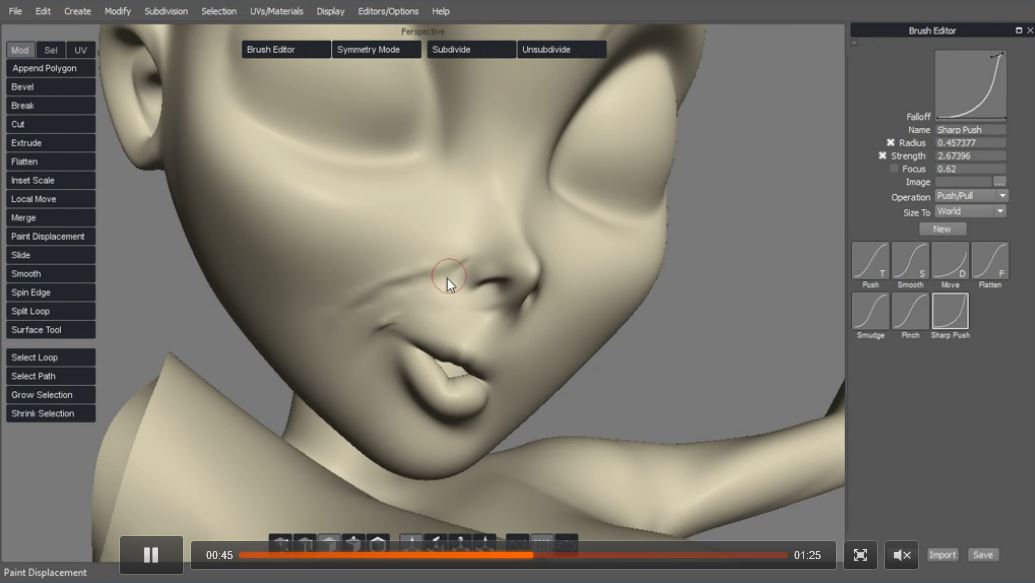Image resolution: width=1035 pixels, height=583 pixels.
Task: Click the Symmetry Mode button
Action: (x=376, y=50)
